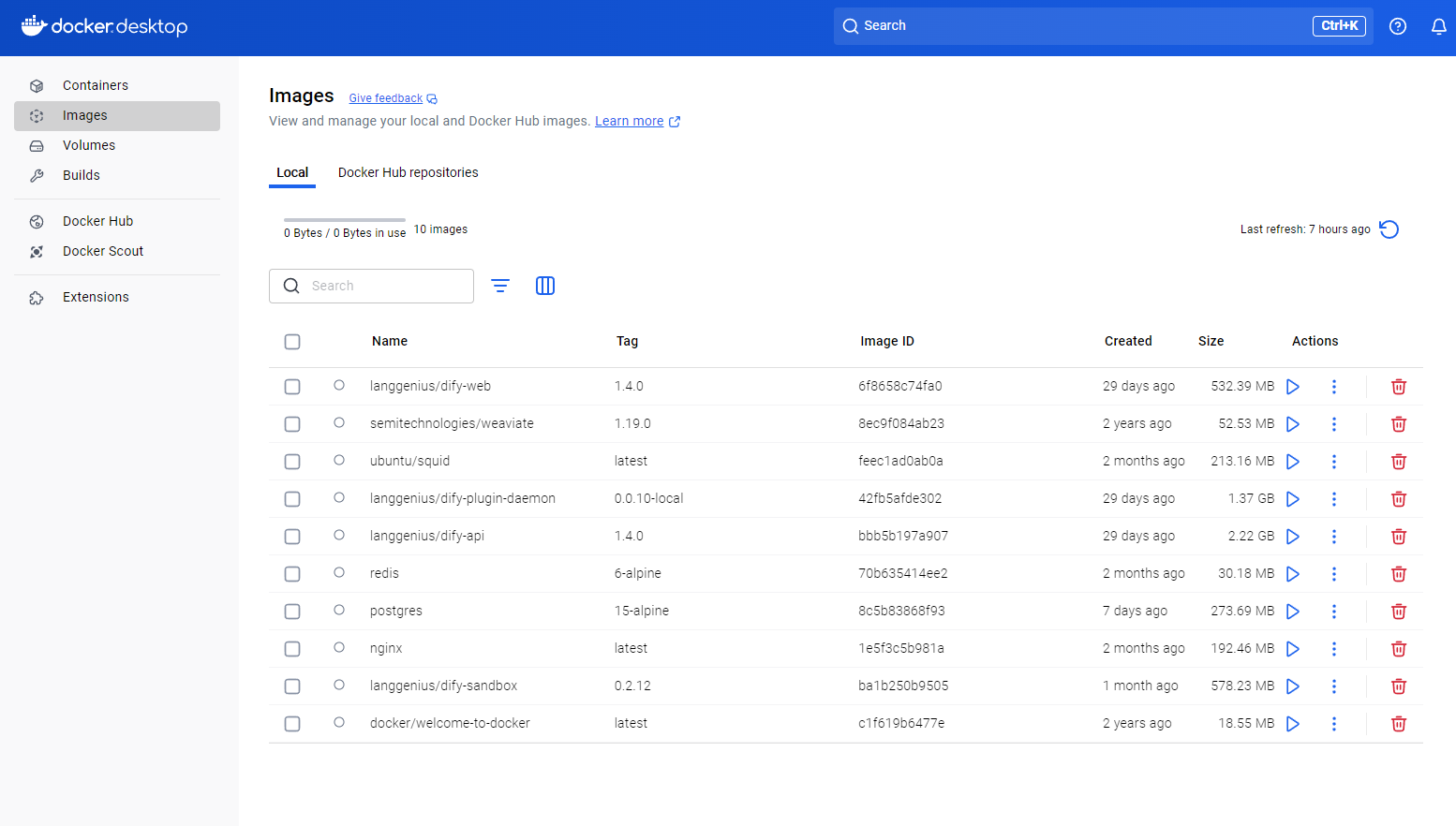Screen dimensions: 1456x826
Task: Open more actions for semitechnologies/weaviate
Action: click(1334, 424)
